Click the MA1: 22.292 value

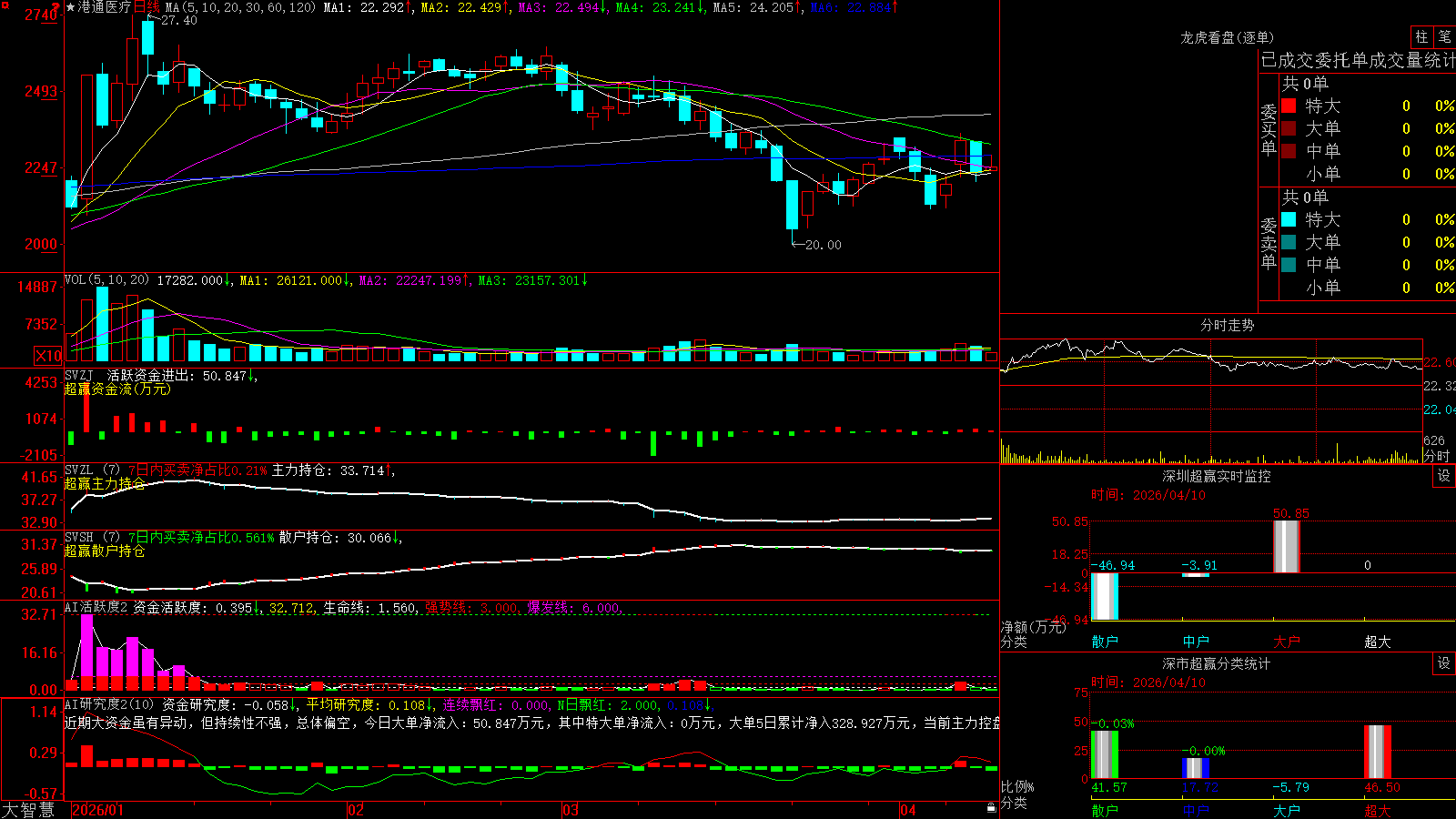coord(368,7)
